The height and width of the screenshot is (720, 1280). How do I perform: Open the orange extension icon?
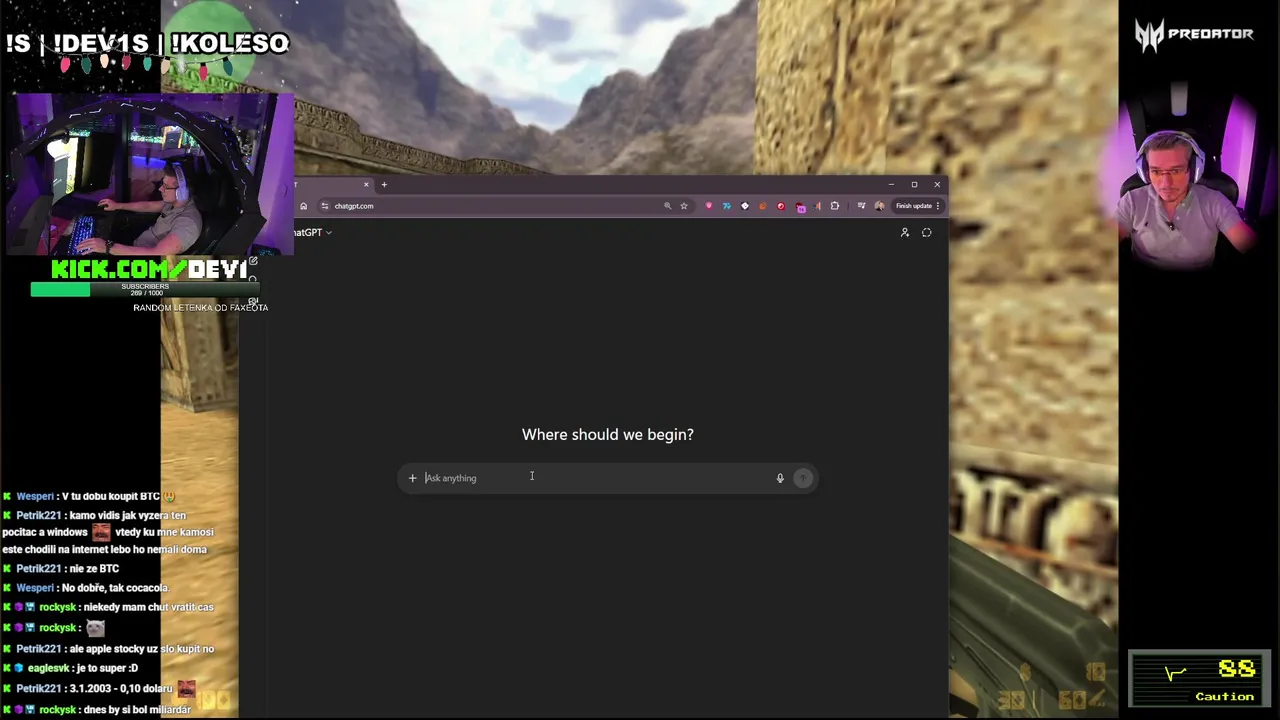coord(763,206)
